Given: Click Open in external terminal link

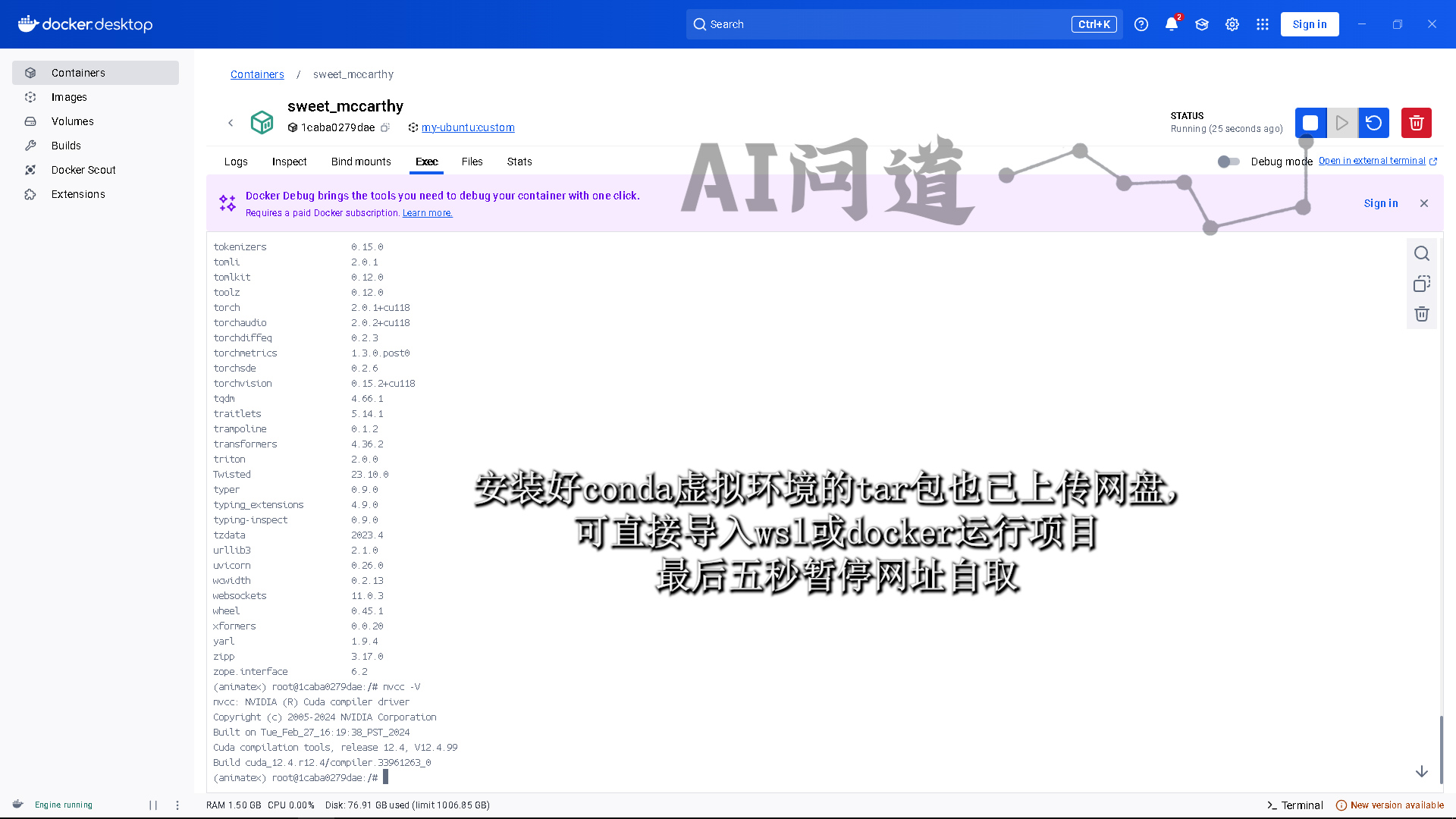Looking at the screenshot, I should 1372,161.
